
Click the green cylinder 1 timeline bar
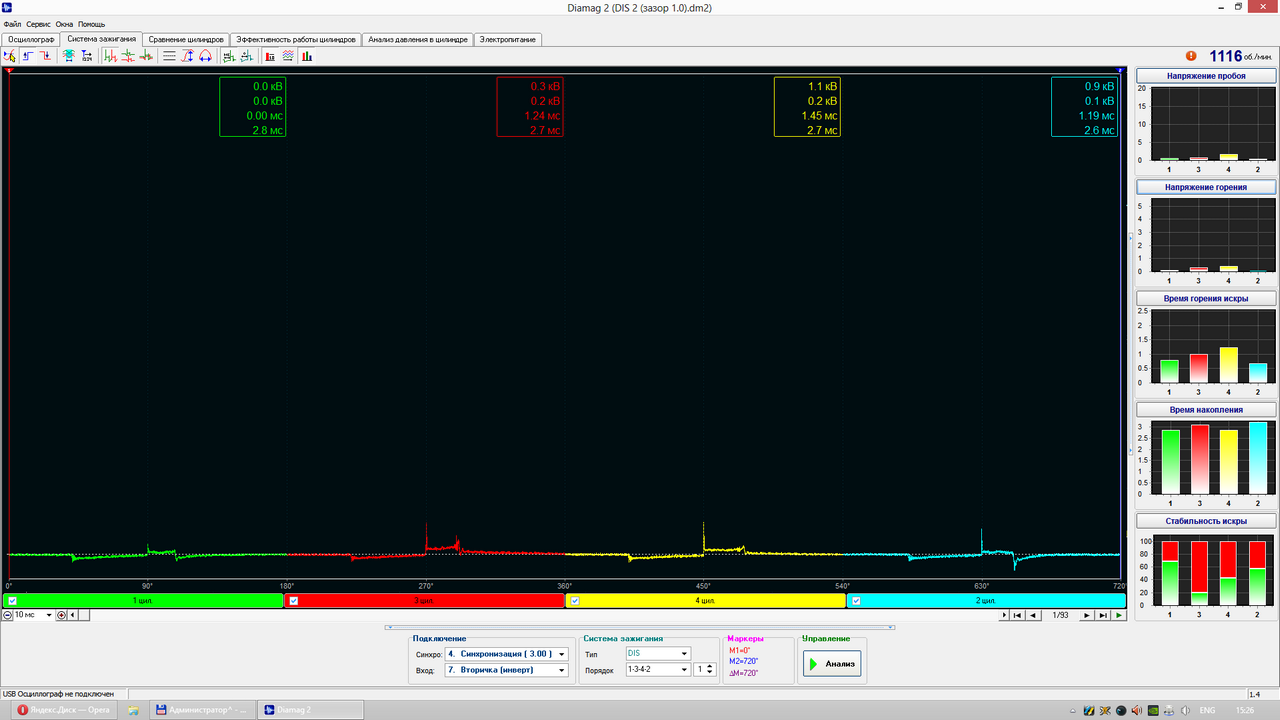(x=143, y=601)
